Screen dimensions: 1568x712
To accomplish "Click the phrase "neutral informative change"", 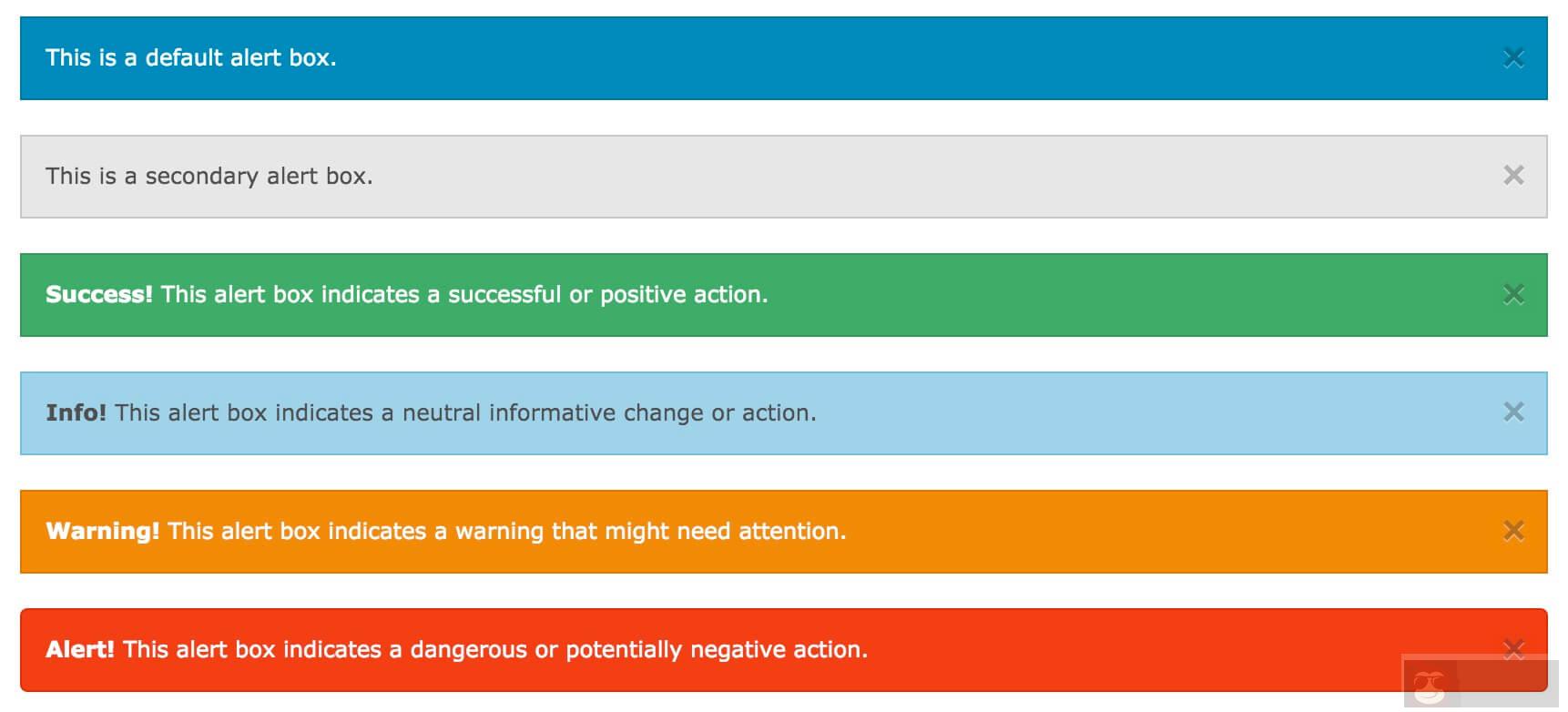I will (x=552, y=413).
